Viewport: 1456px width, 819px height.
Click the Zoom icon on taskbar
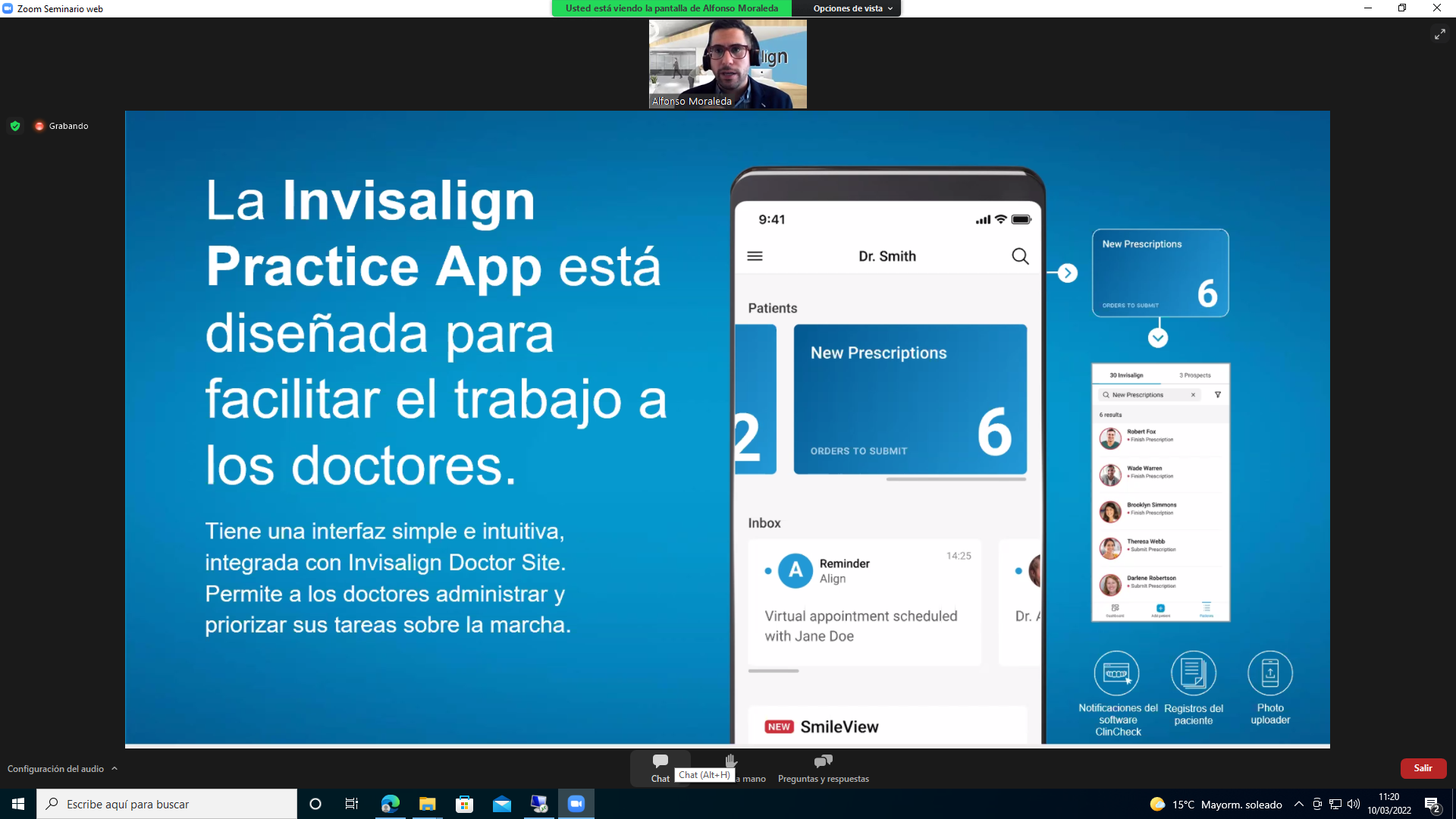click(576, 804)
